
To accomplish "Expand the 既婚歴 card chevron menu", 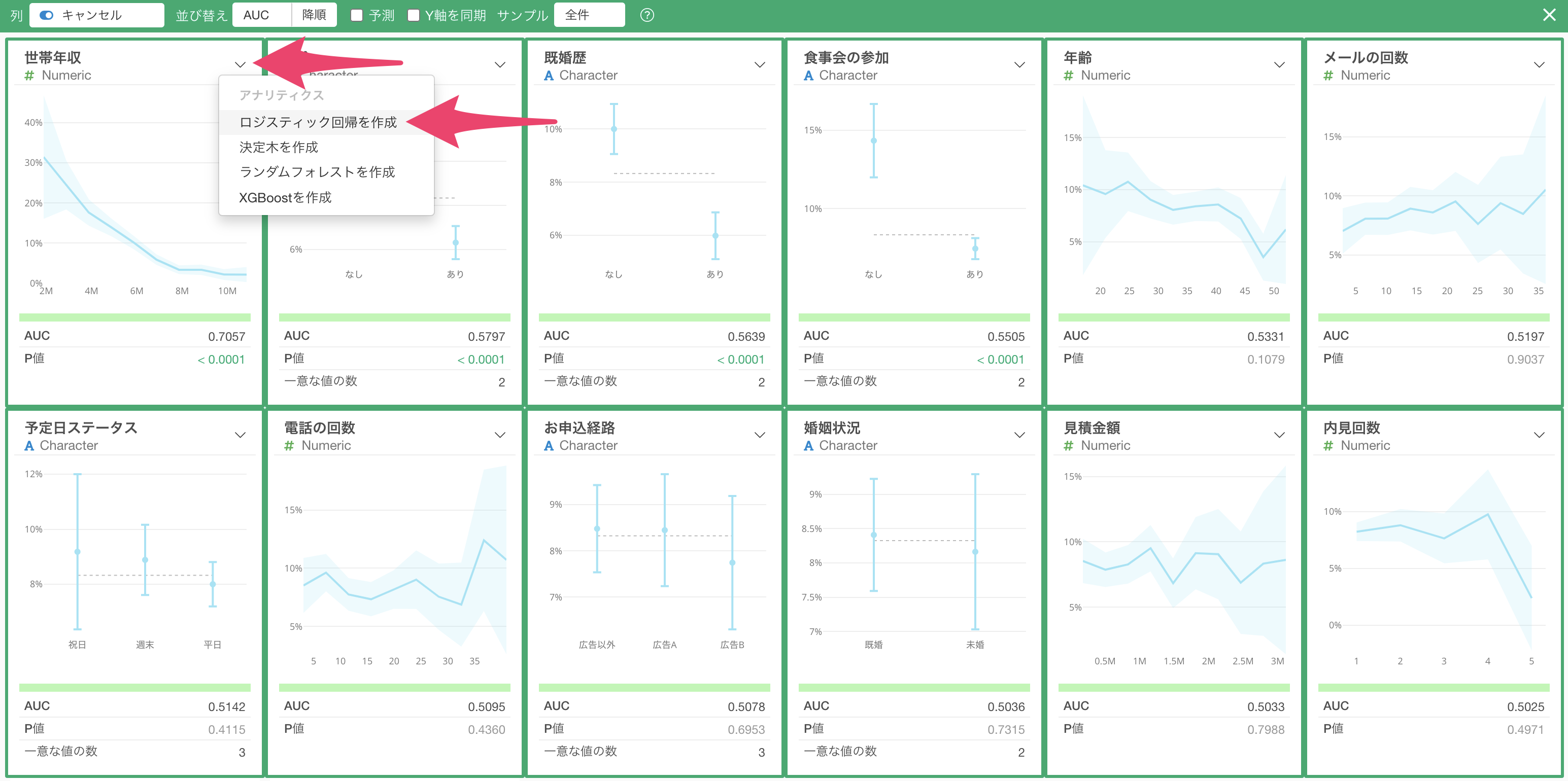I will (760, 64).
